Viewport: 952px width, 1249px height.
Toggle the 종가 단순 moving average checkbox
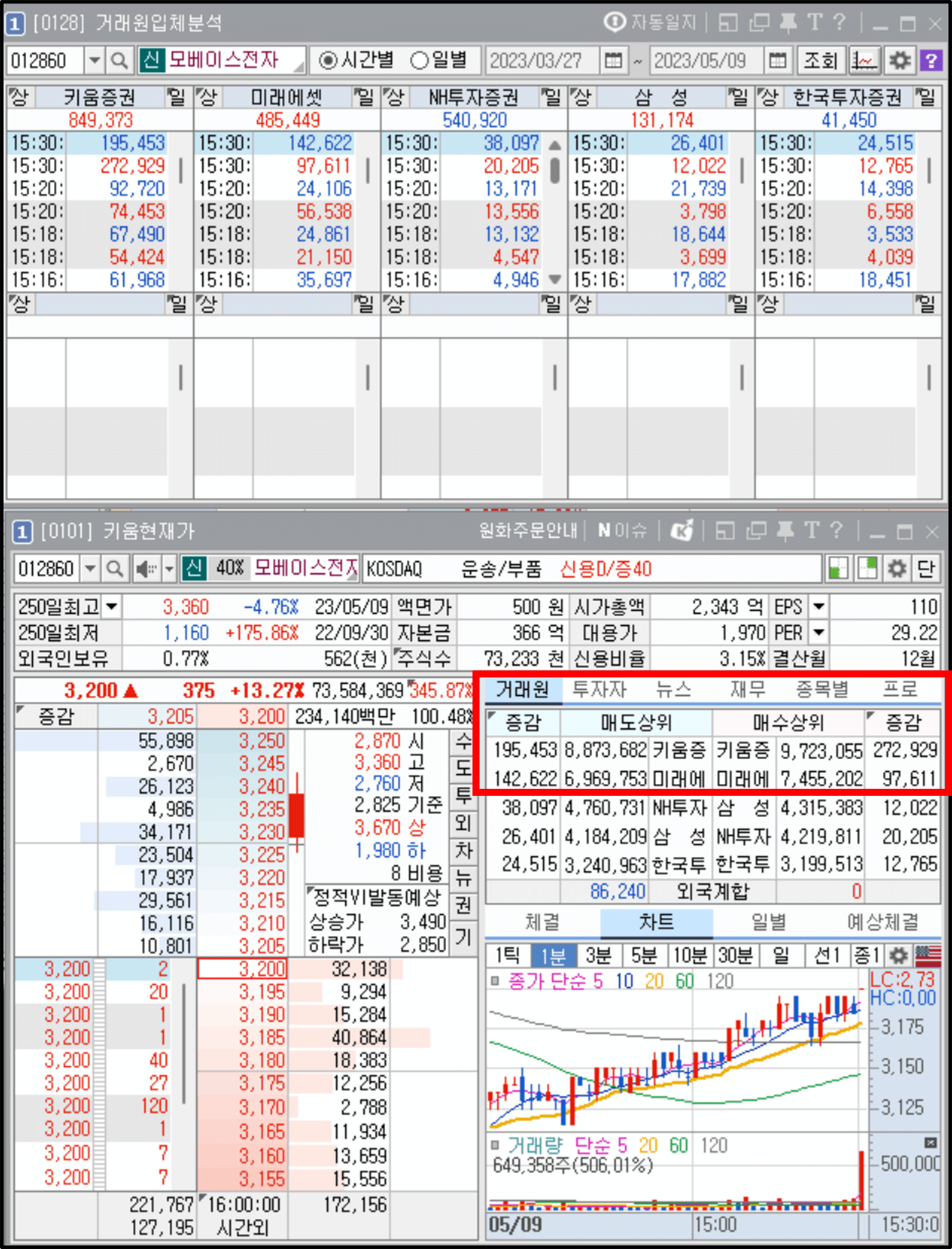495,981
